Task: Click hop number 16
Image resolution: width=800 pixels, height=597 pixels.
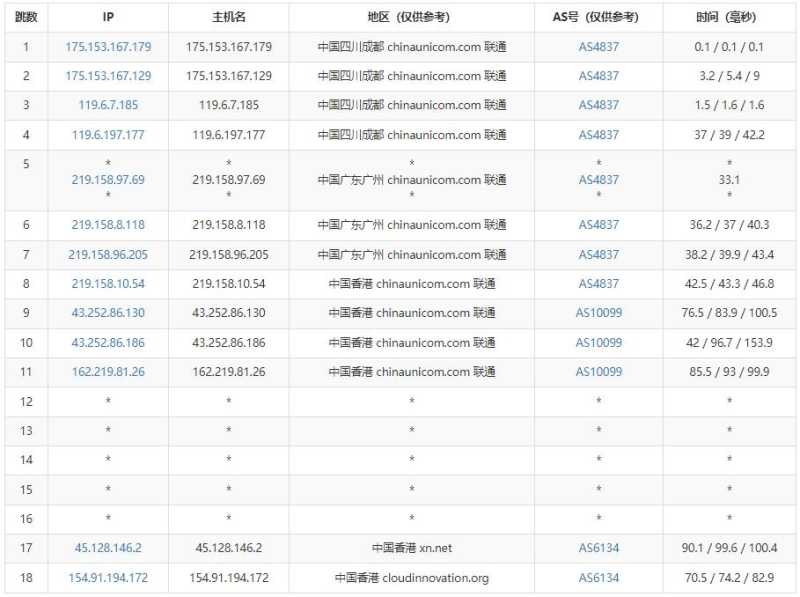Action: [x=26, y=519]
